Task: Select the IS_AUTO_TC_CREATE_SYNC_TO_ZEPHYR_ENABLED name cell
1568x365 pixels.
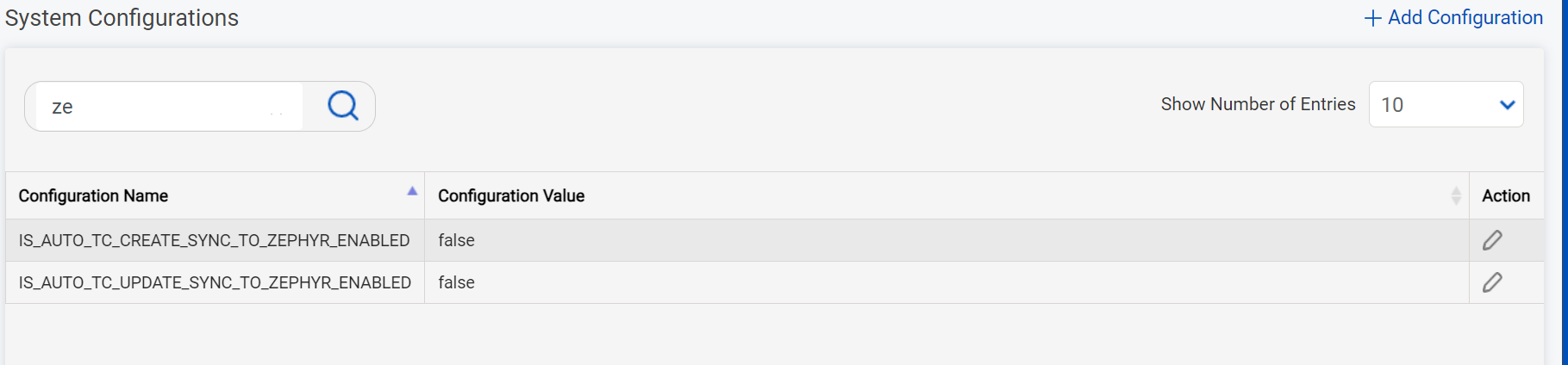Action: [214, 240]
